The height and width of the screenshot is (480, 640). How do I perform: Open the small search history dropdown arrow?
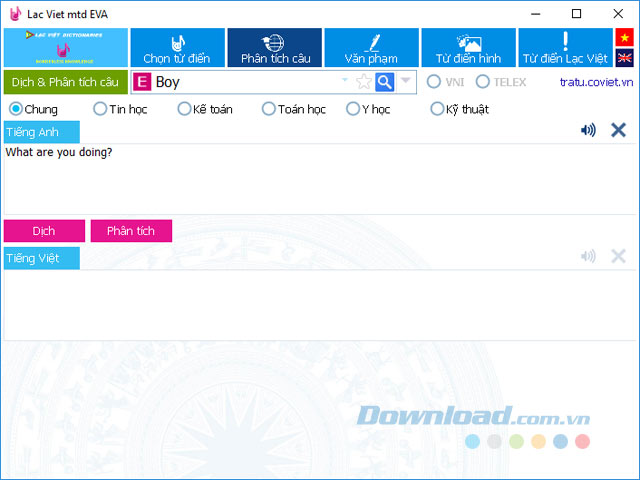click(345, 80)
